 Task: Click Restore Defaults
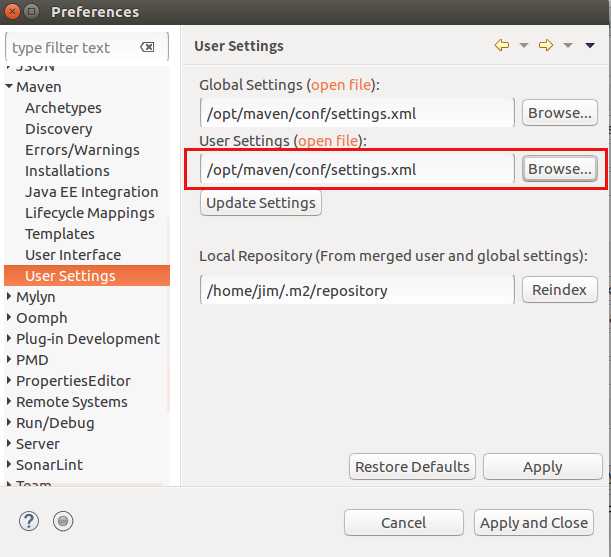(x=412, y=467)
